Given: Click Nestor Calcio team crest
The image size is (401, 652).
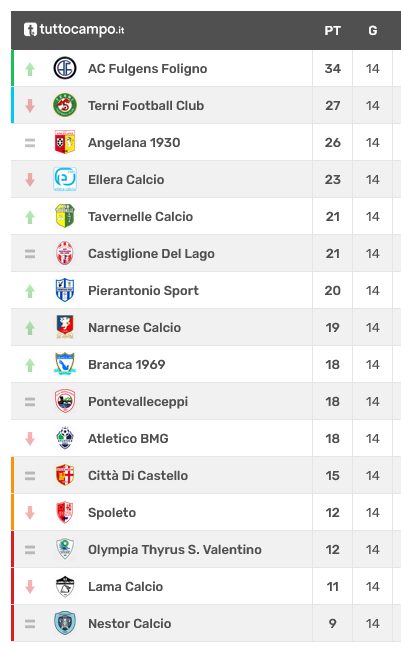Looking at the screenshot, I should 65,623.
